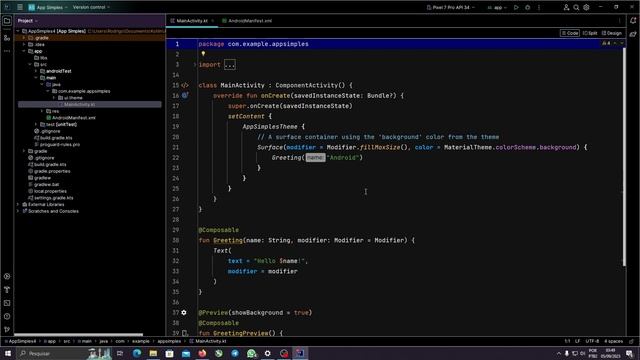
Task: Click the Windows Start button
Action: tap(8, 353)
